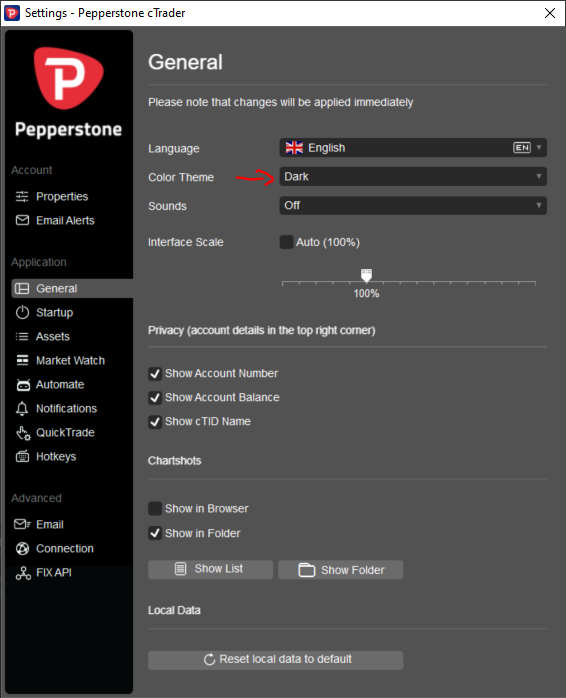The image size is (566, 698).
Task: Go to the Market Watch settings section
Action: (x=69, y=361)
